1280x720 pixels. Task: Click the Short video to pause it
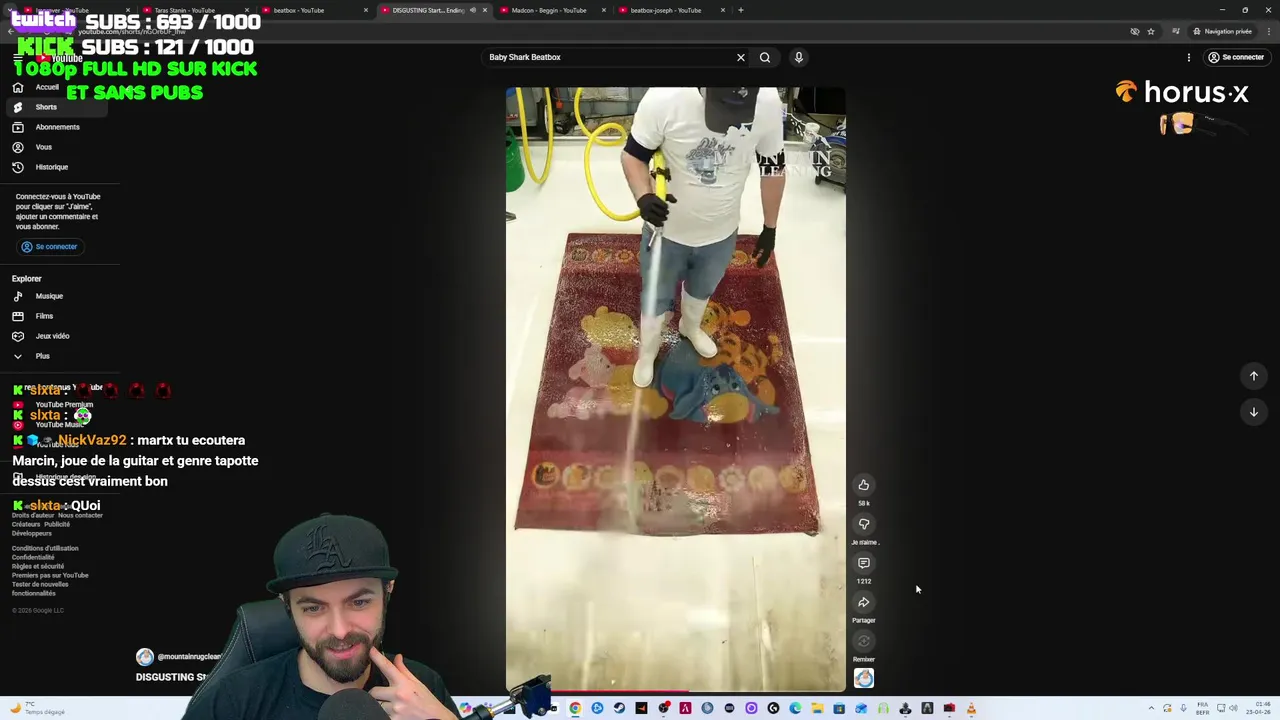point(675,388)
